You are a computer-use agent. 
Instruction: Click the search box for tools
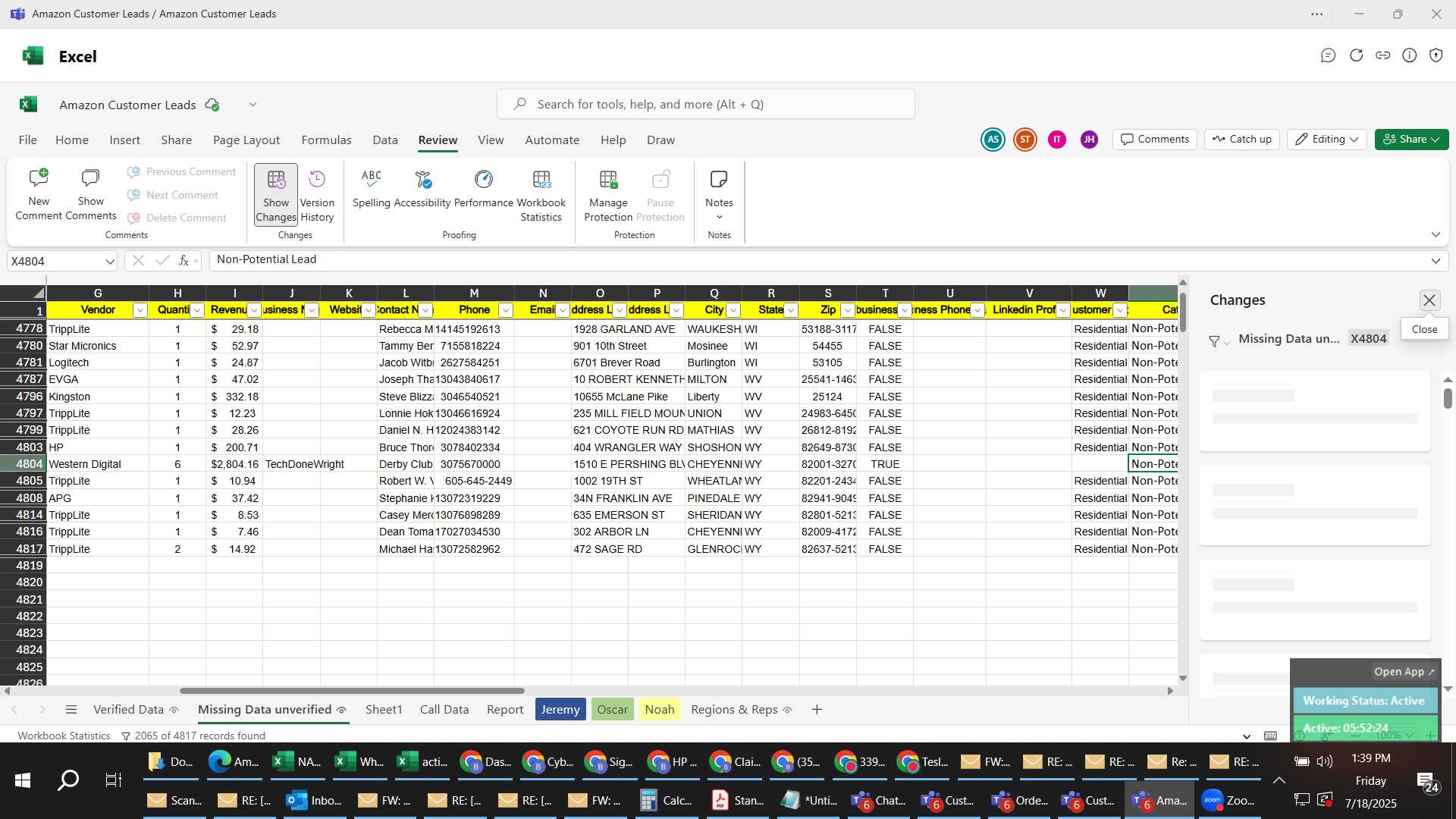point(705,104)
